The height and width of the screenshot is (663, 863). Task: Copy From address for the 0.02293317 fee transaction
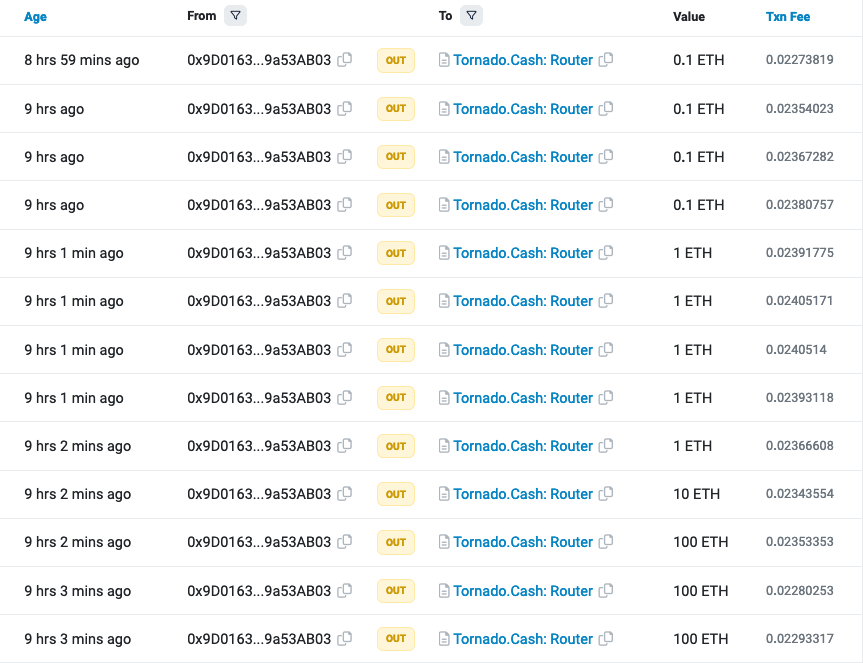click(x=345, y=639)
